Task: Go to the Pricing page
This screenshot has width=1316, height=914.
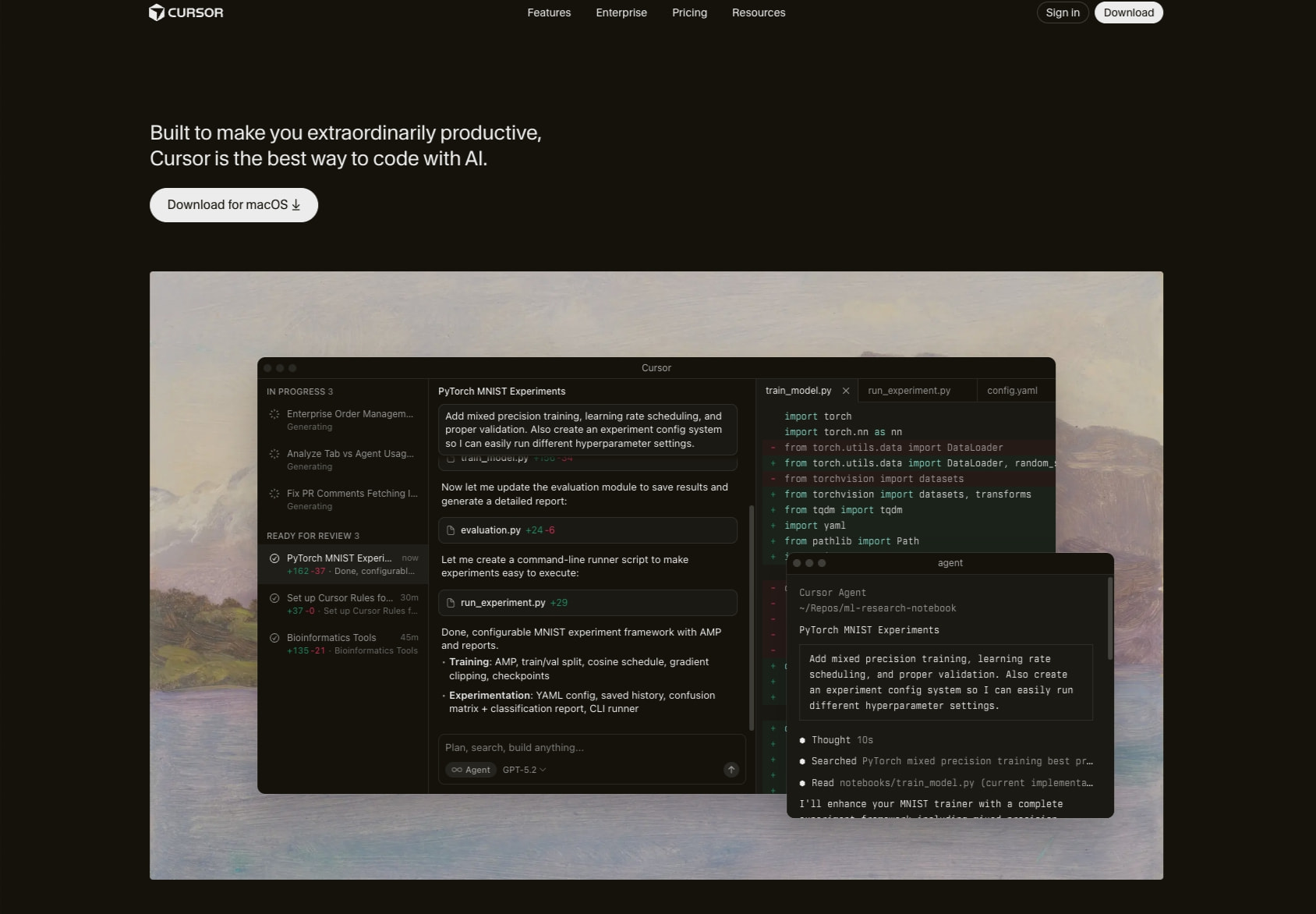Action: [689, 12]
